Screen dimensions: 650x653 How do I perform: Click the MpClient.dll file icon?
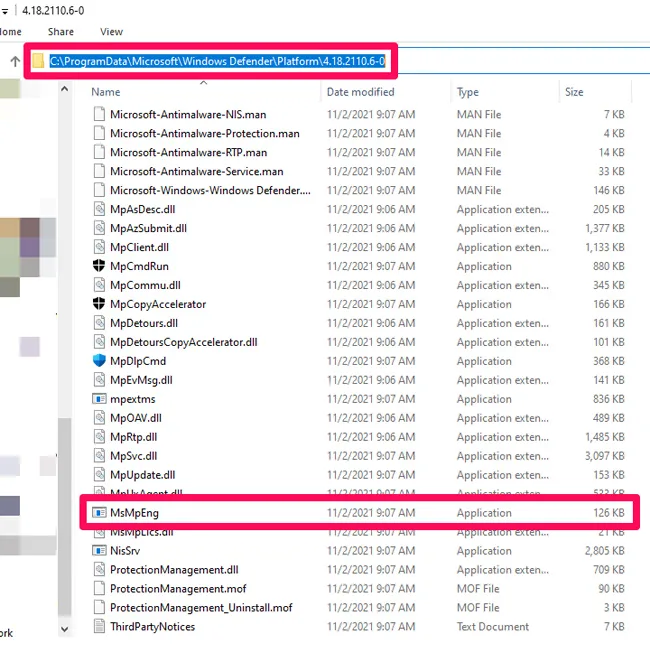coord(99,247)
